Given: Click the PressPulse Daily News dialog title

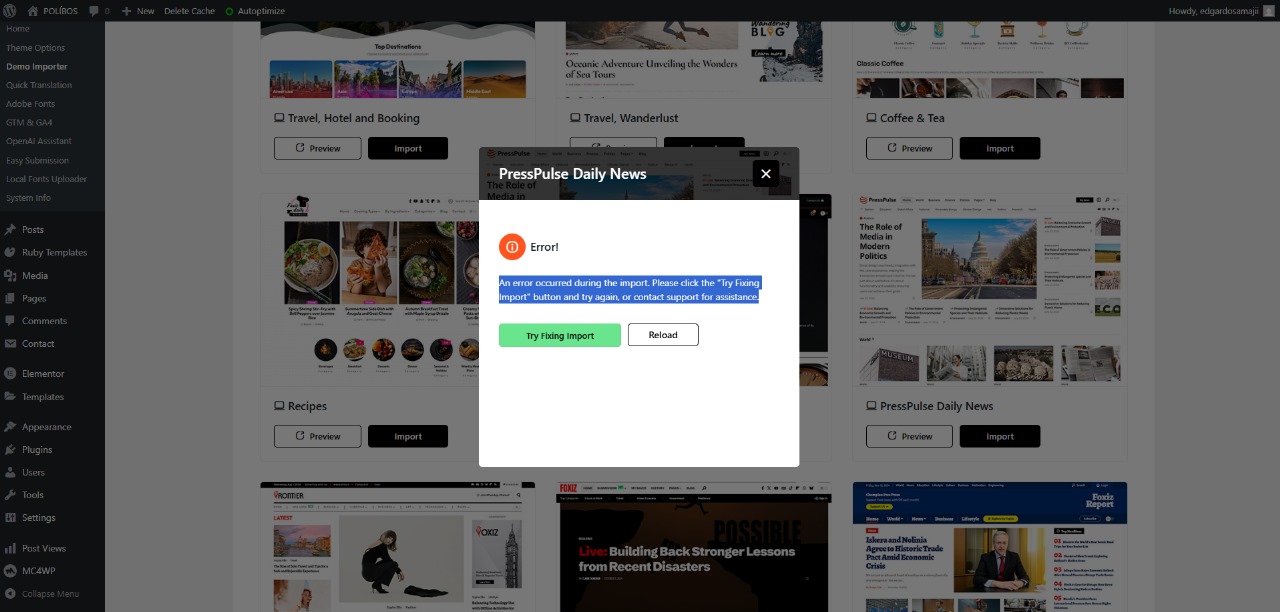Looking at the screenshot, I should pyautogui.click(x=573, y=174).
